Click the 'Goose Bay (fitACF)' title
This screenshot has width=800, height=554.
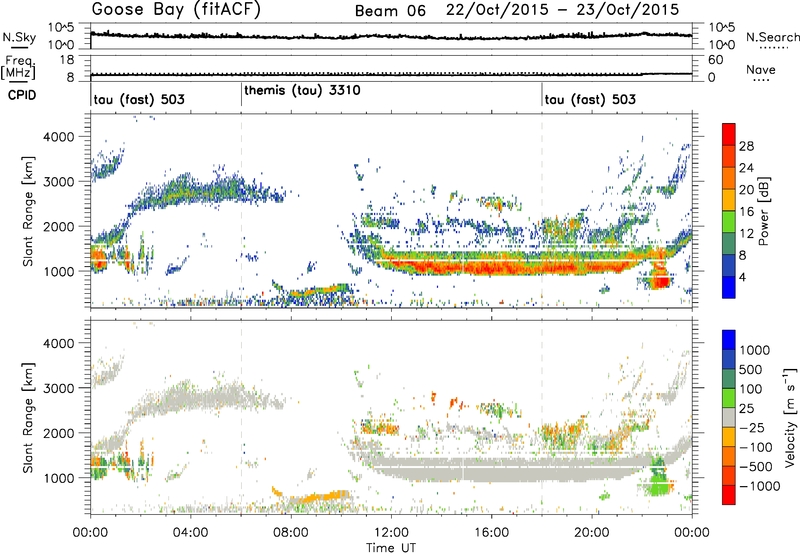pos(176,10)
